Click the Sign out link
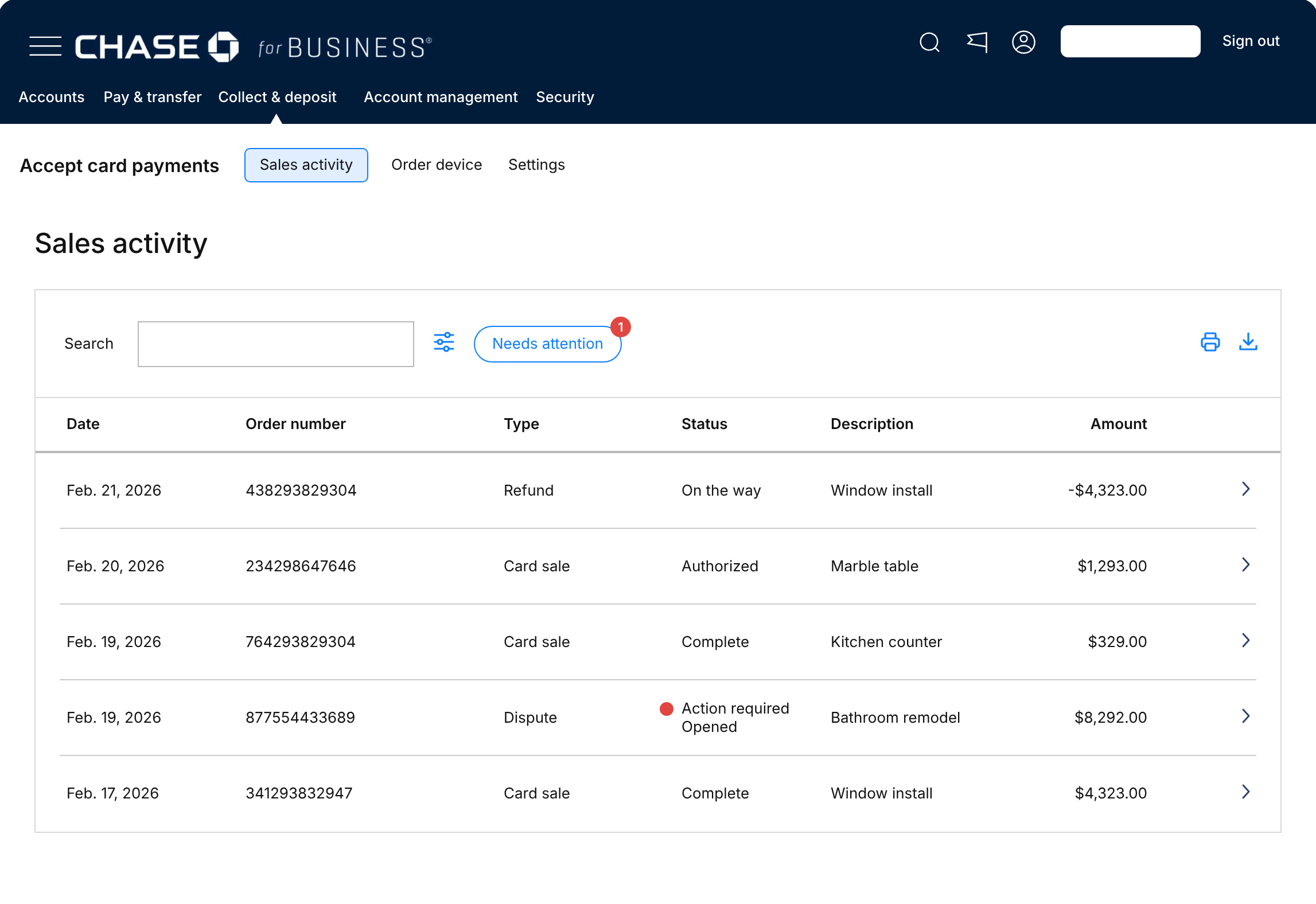 [x=1251, y=41]
